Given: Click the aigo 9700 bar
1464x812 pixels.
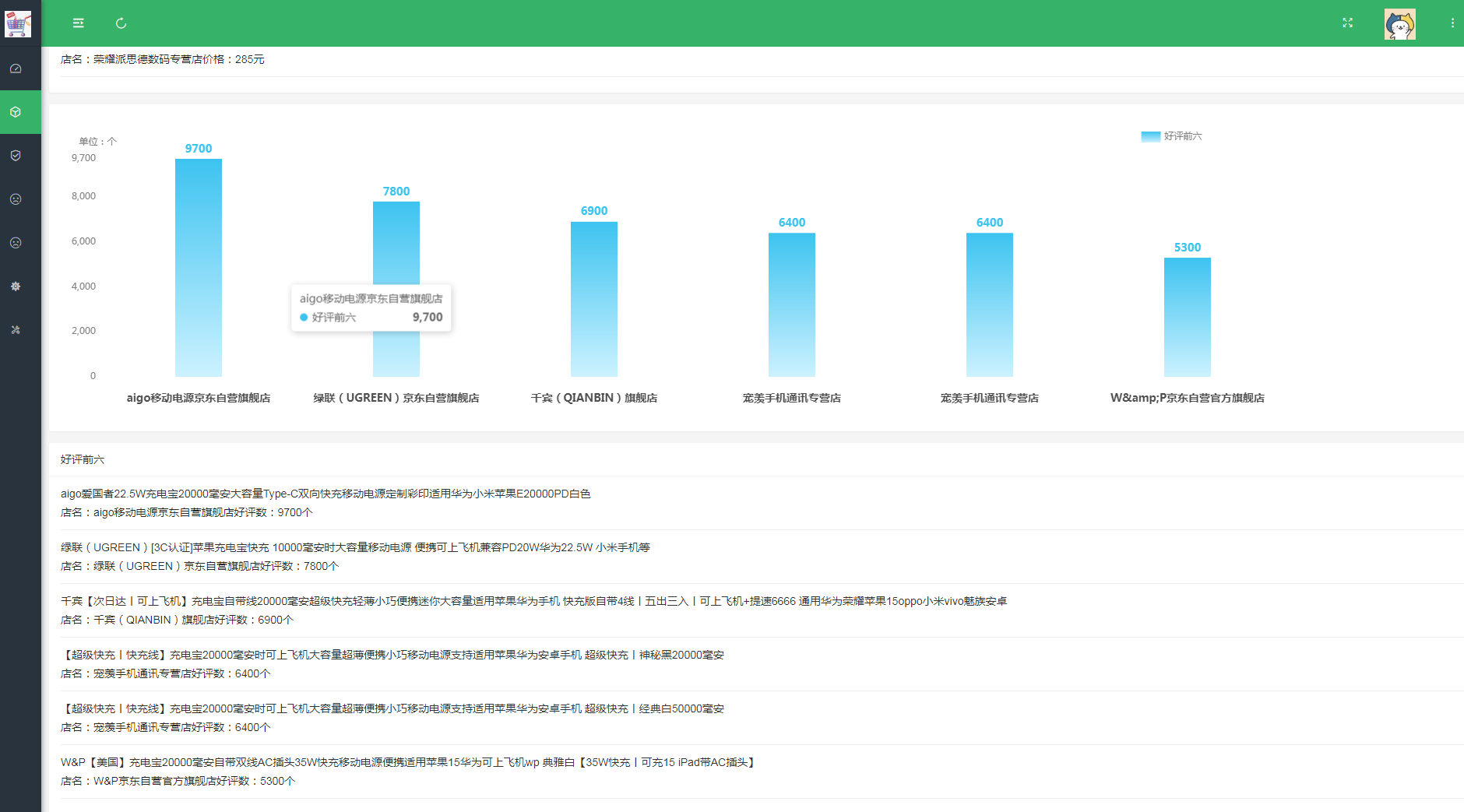Looking at the screenshot, I should tap(199, 268).
